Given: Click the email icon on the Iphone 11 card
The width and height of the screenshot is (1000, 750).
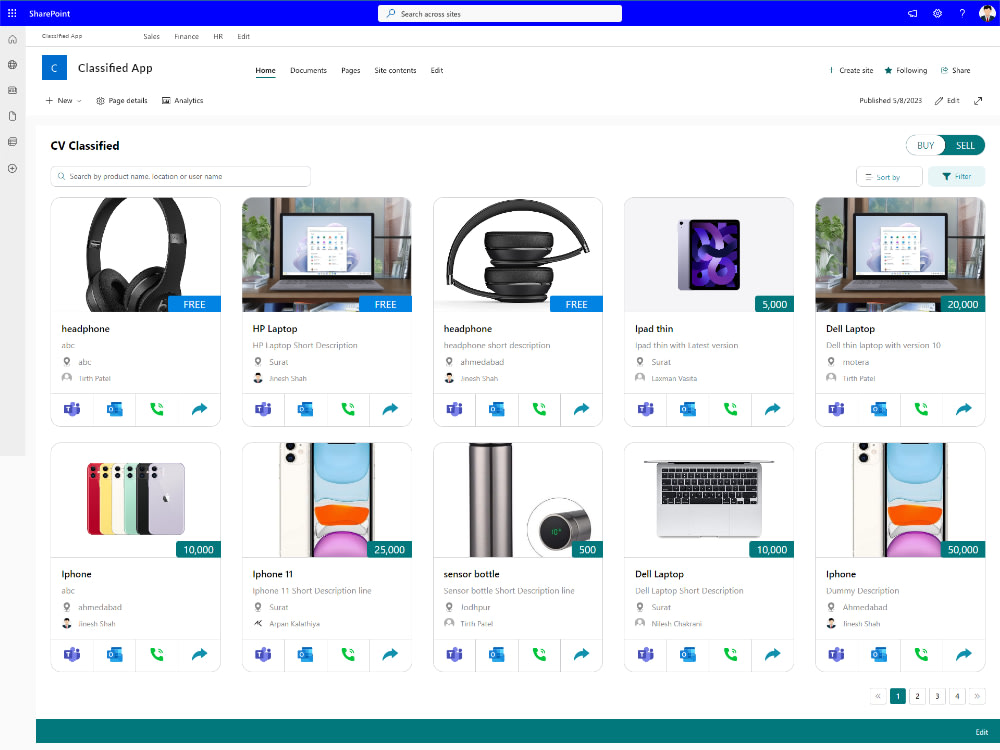Looking at the screenshot, I should 306,655.
